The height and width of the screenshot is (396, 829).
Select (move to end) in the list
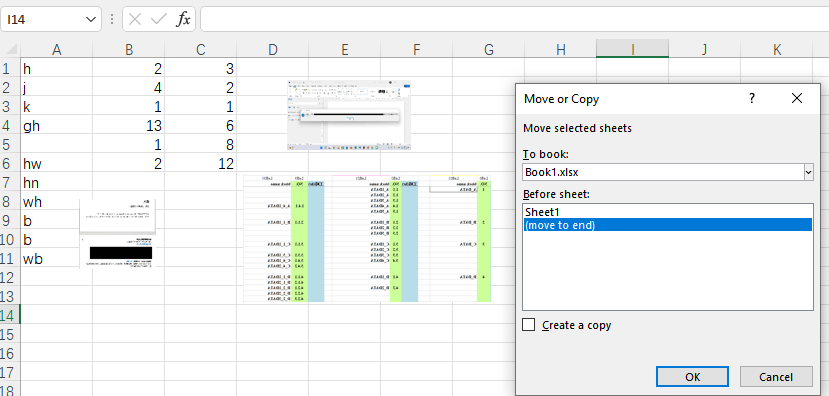tap(667, 225)
